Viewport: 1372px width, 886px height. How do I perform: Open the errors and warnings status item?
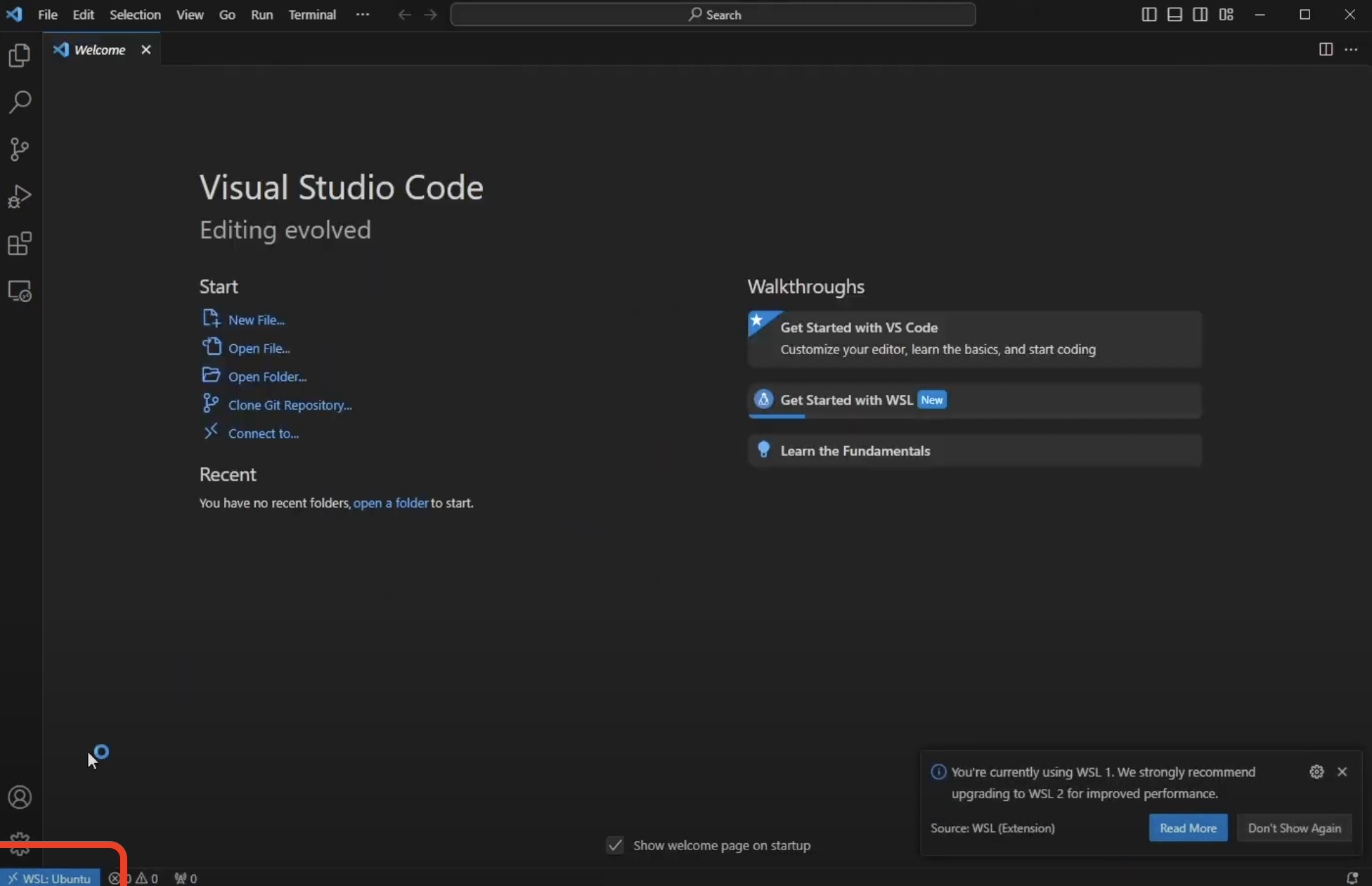134,878
